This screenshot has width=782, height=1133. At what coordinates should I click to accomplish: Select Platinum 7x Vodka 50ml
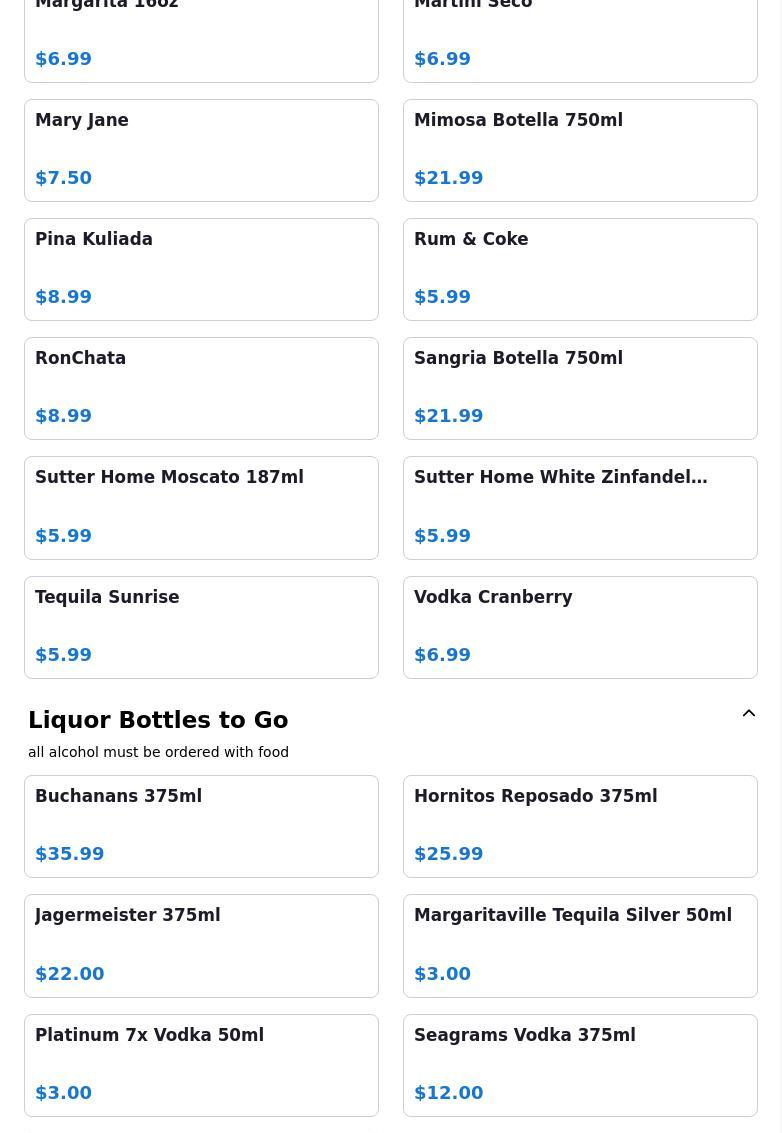click(x=201, y=1065)
